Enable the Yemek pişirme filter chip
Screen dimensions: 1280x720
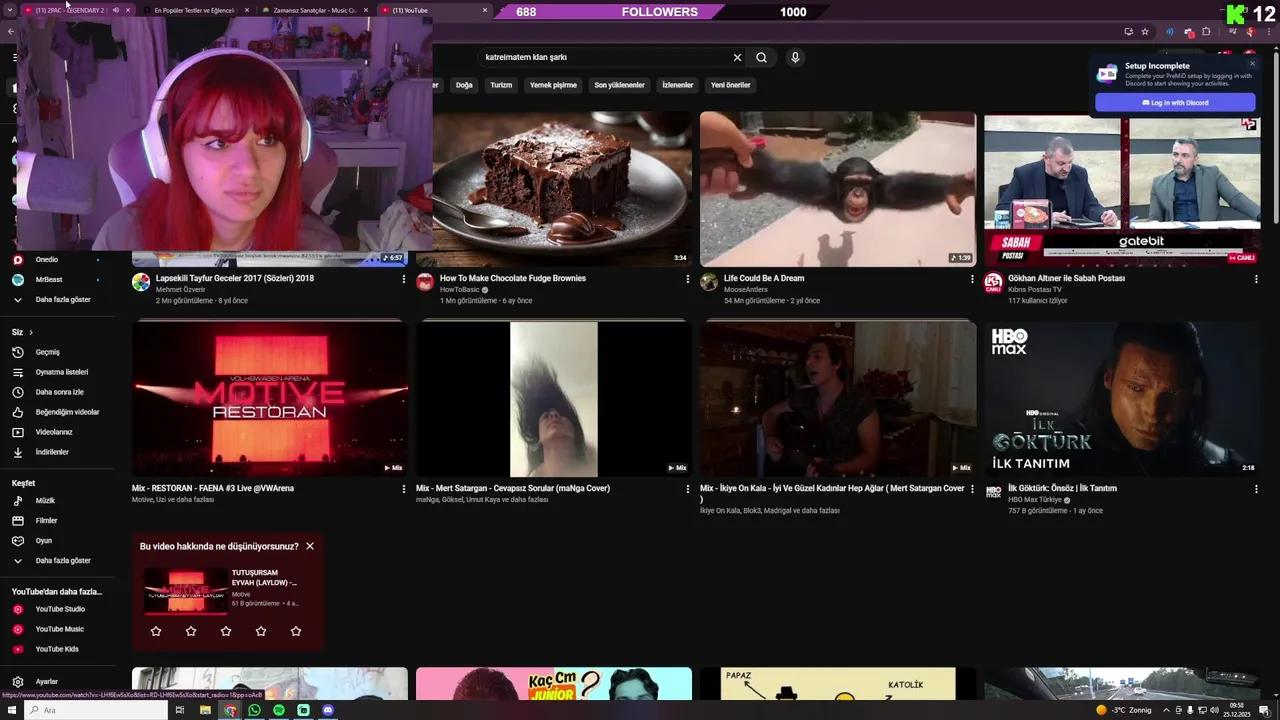click(x=552, y=85)
